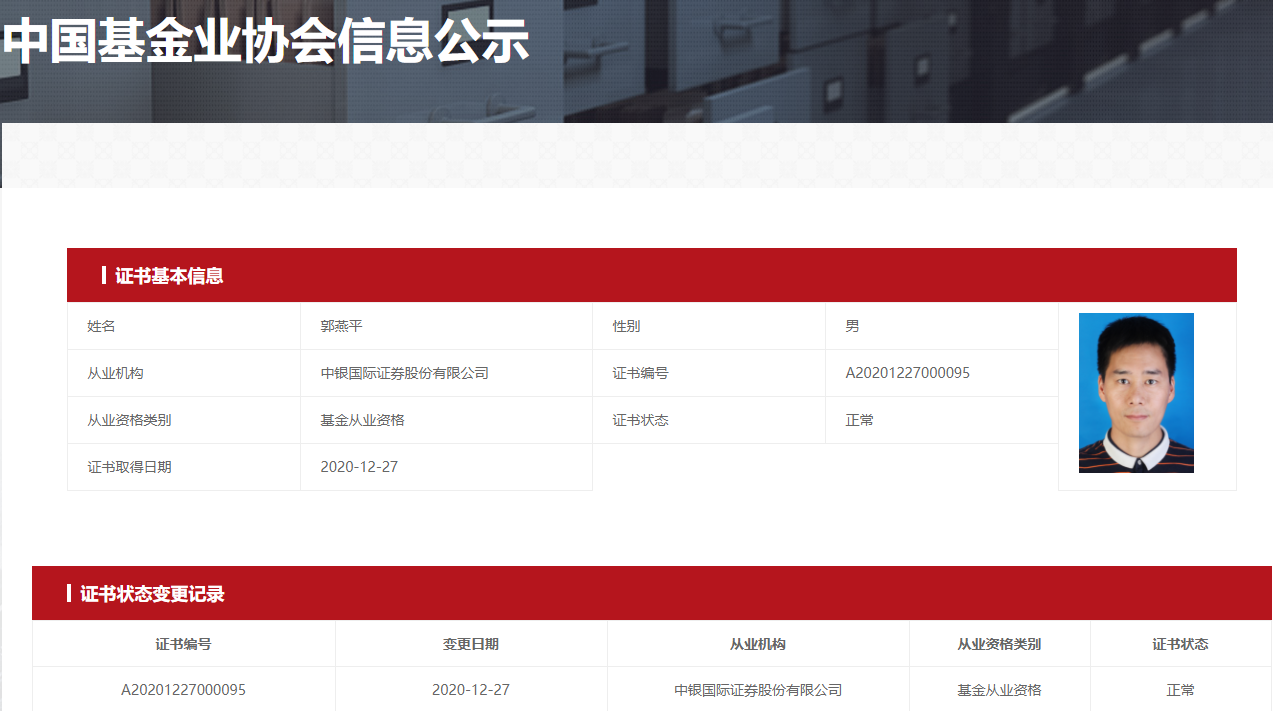Select certificate number A20201227000095 in records row
This screenshot has width=1273, height=711.
coord(183,690)
